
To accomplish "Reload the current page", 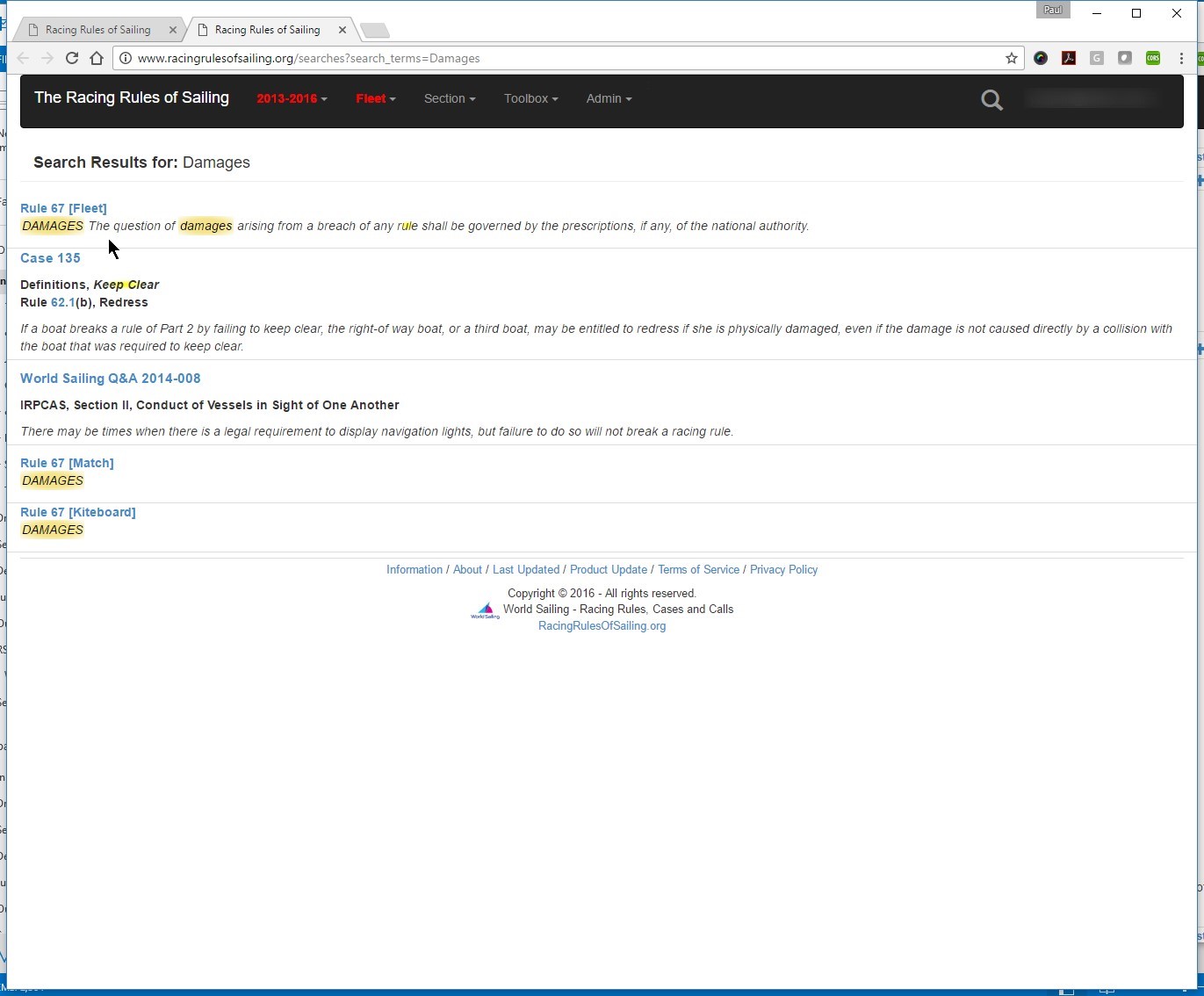I will [72, 58].
